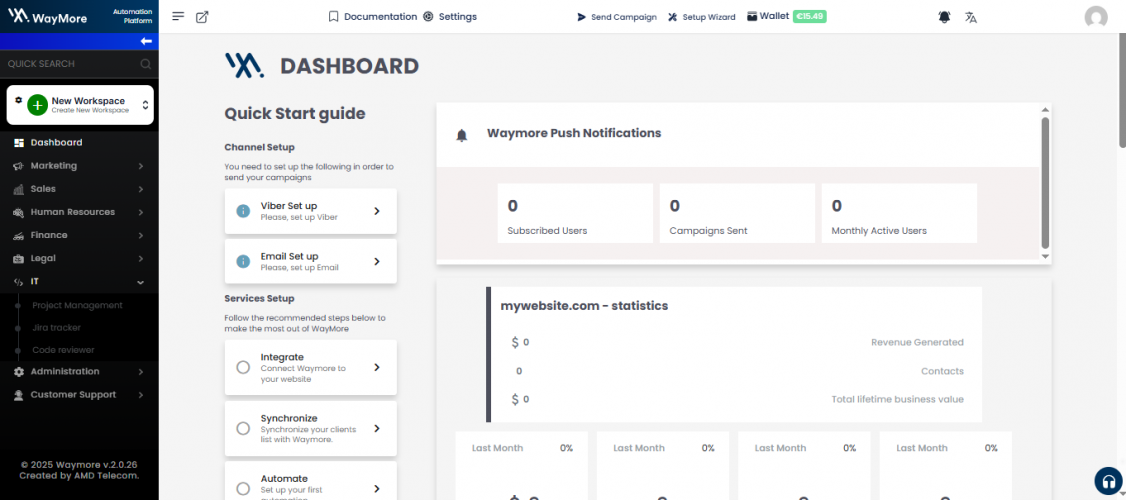Open Jira tracker under IT
The width and height of the screenshot is (1126, 500).
click(57, 328)
